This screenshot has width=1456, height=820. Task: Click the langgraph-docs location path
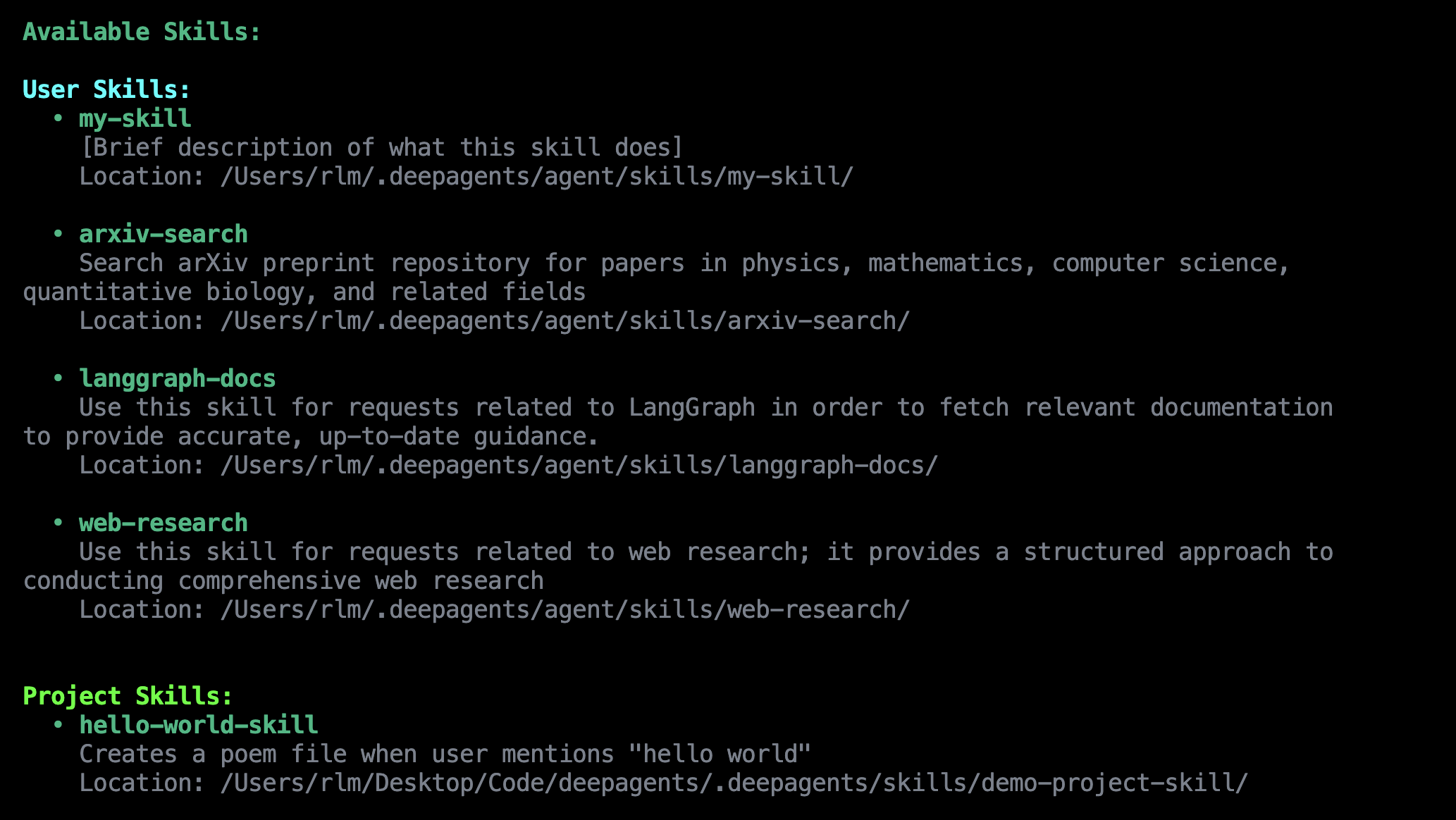click(x=579, y=465)
